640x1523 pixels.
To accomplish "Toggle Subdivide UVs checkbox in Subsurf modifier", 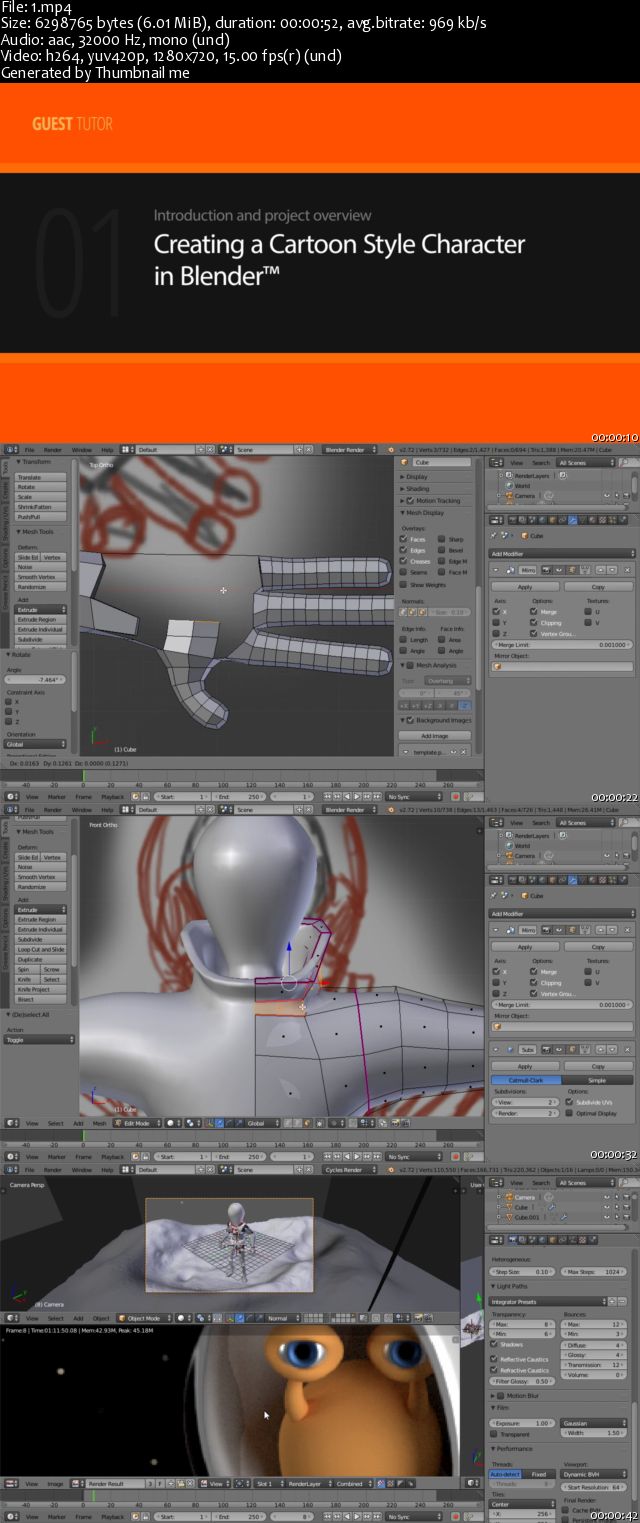I will pos(569,1102).
